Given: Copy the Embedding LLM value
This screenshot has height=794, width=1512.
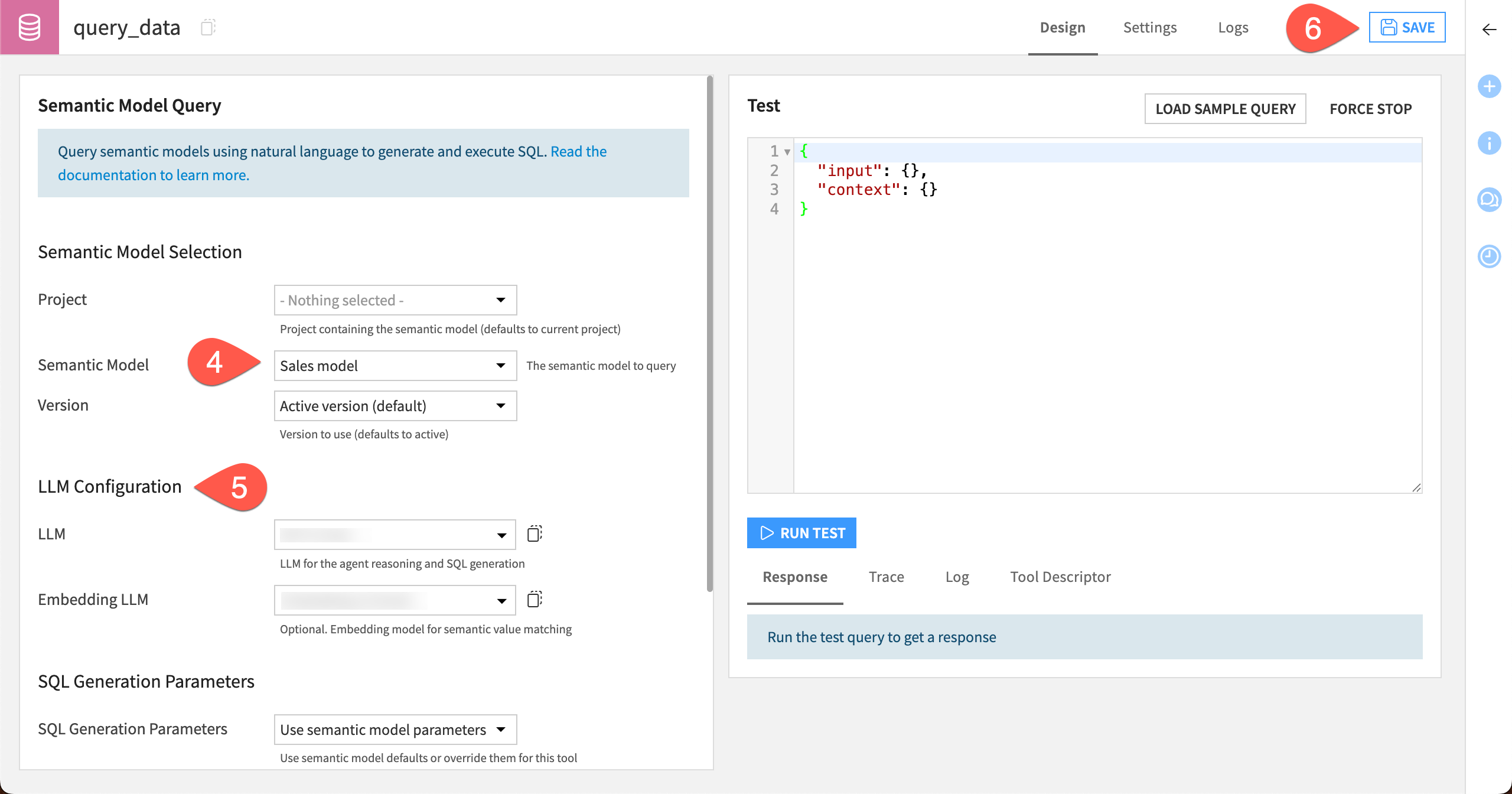Looking at the screenshot, I should 535,600.
